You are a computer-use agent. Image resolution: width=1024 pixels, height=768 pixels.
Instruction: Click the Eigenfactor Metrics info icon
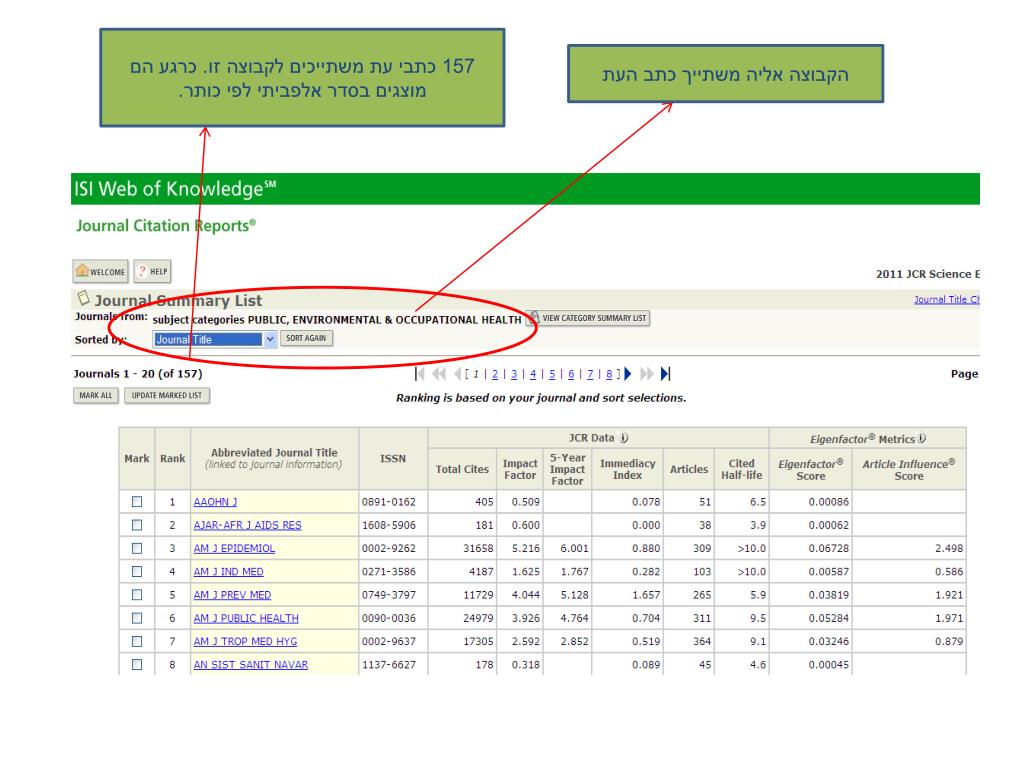coord(921,438)
